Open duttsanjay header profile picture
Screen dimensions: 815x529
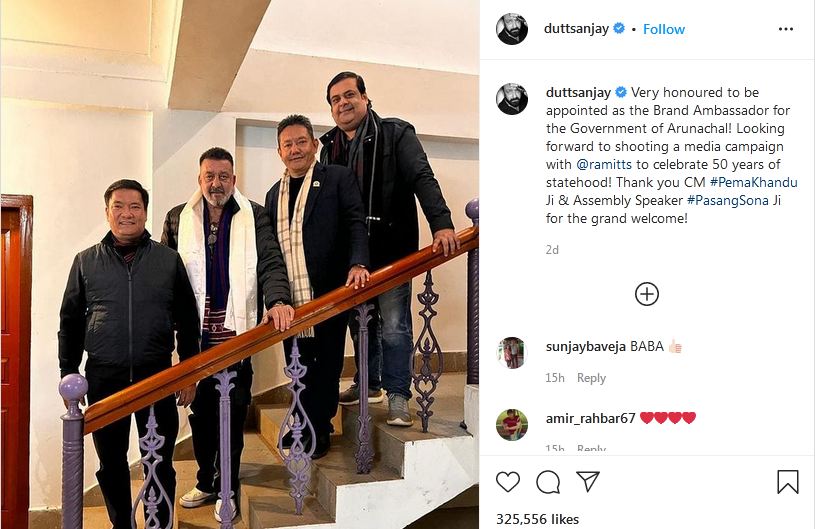coord(512,29)
